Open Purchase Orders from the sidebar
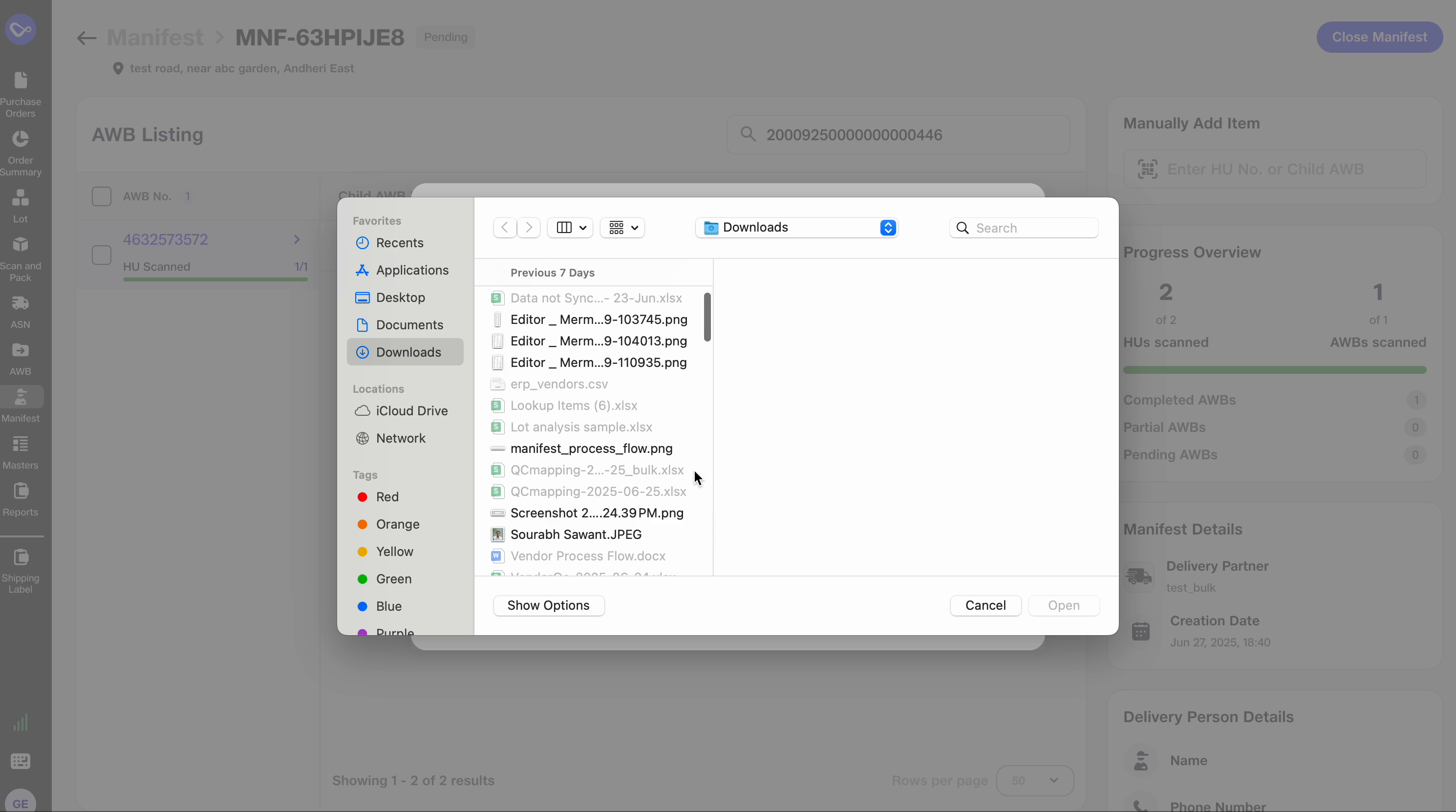The width and height of the screenshot is (1456, 812). pyautogui.click(x=21, y=93)
